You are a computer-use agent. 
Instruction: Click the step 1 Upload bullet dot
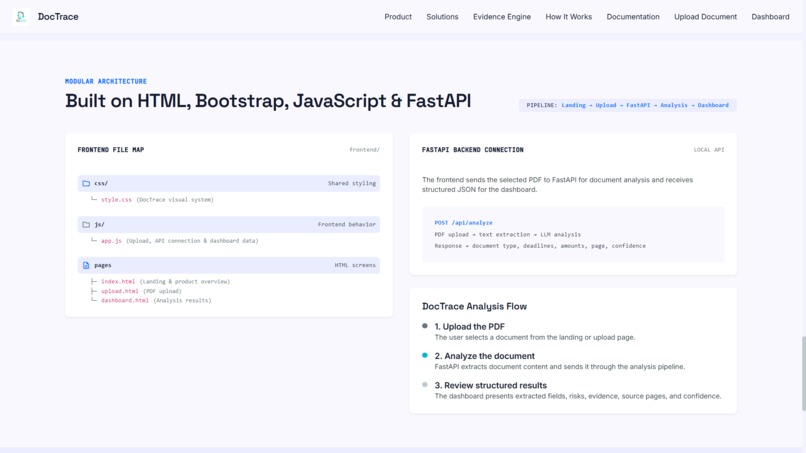click(x=425, y=326)
